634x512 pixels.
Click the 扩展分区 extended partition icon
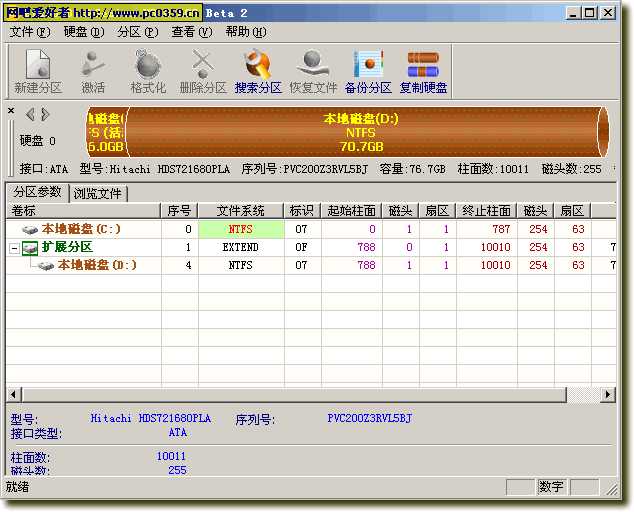click(x=30, y=248)
